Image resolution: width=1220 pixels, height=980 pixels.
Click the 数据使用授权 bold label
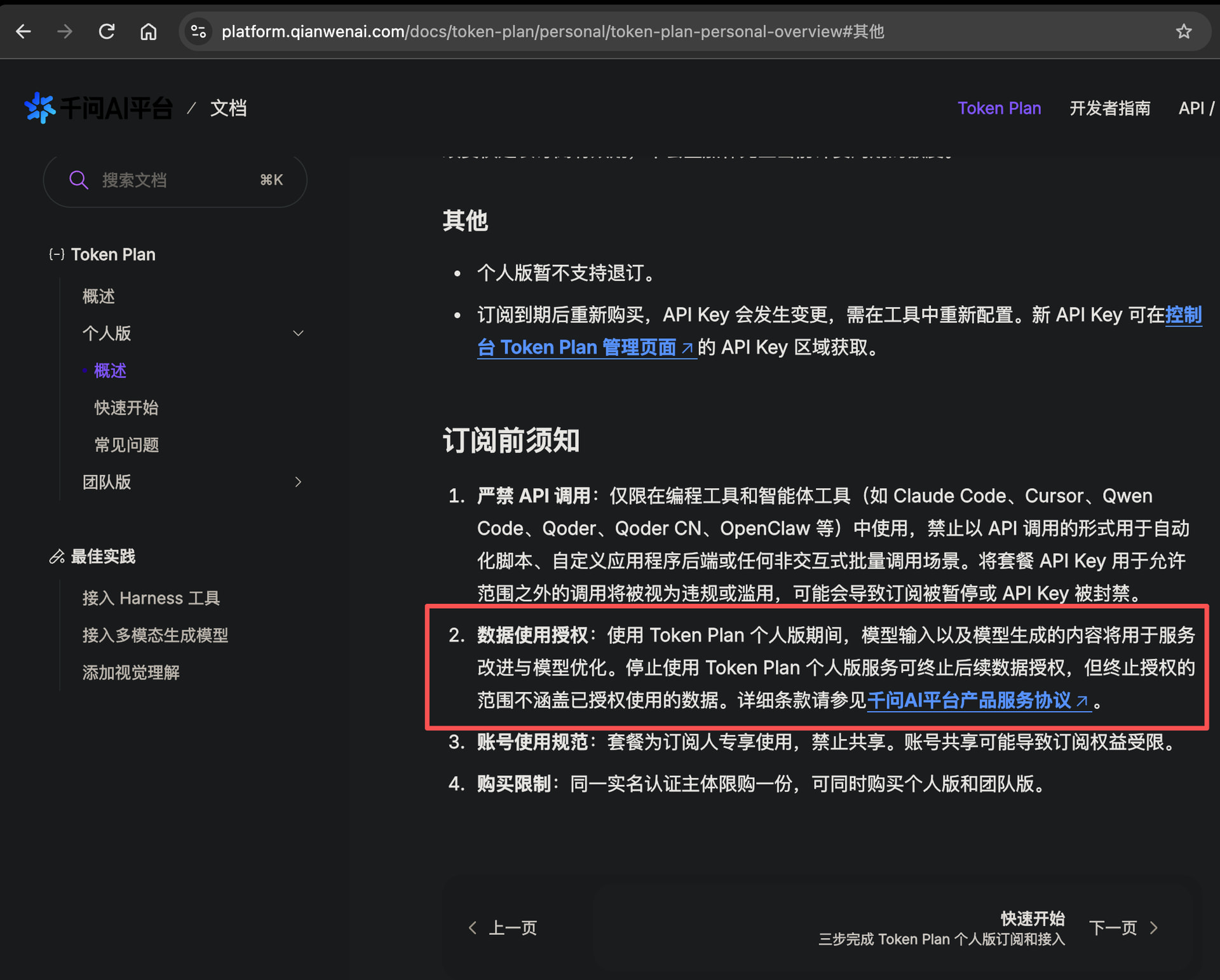(x=532, y=635)
